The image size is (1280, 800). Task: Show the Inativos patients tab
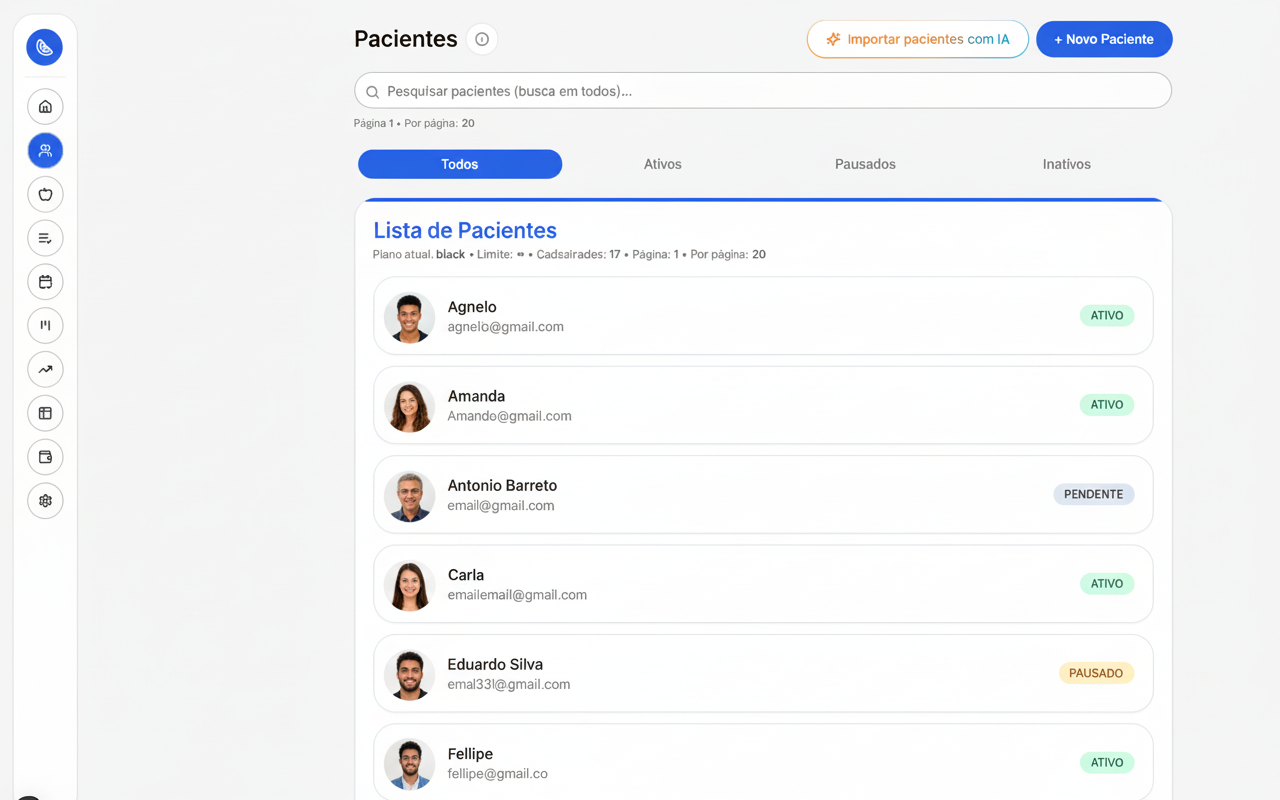point(1066,164)
